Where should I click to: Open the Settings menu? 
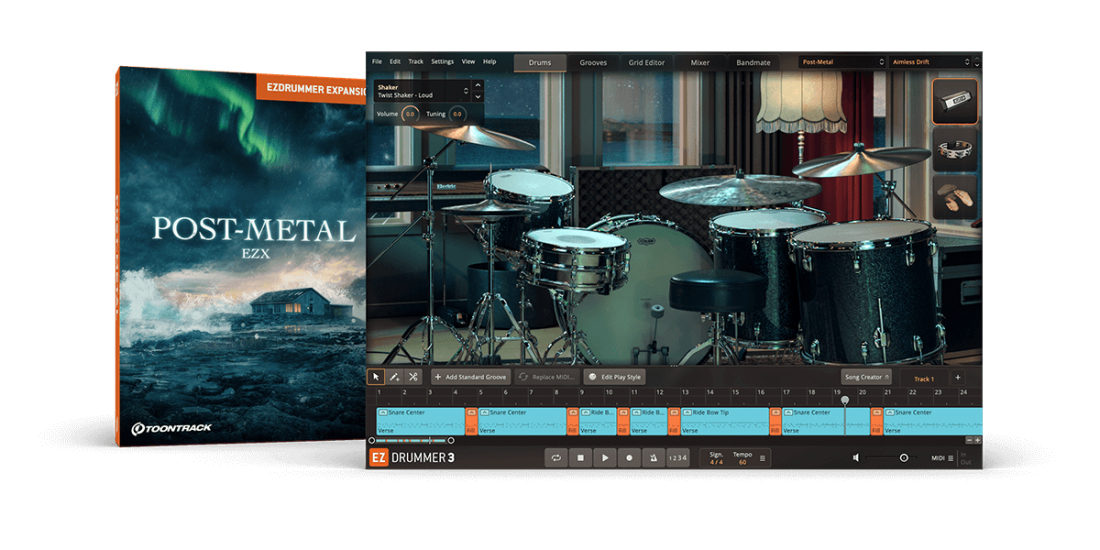(441, 62)
